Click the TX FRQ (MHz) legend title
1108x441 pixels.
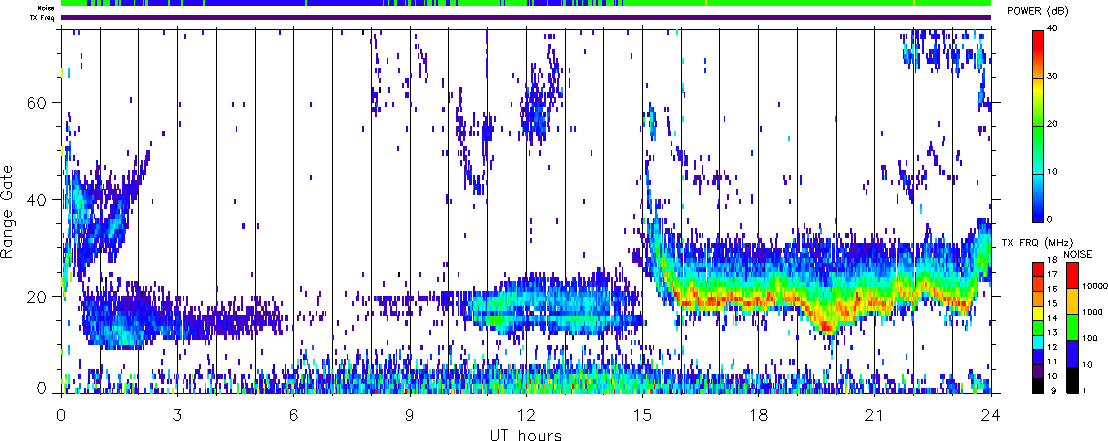[1038, 242]
